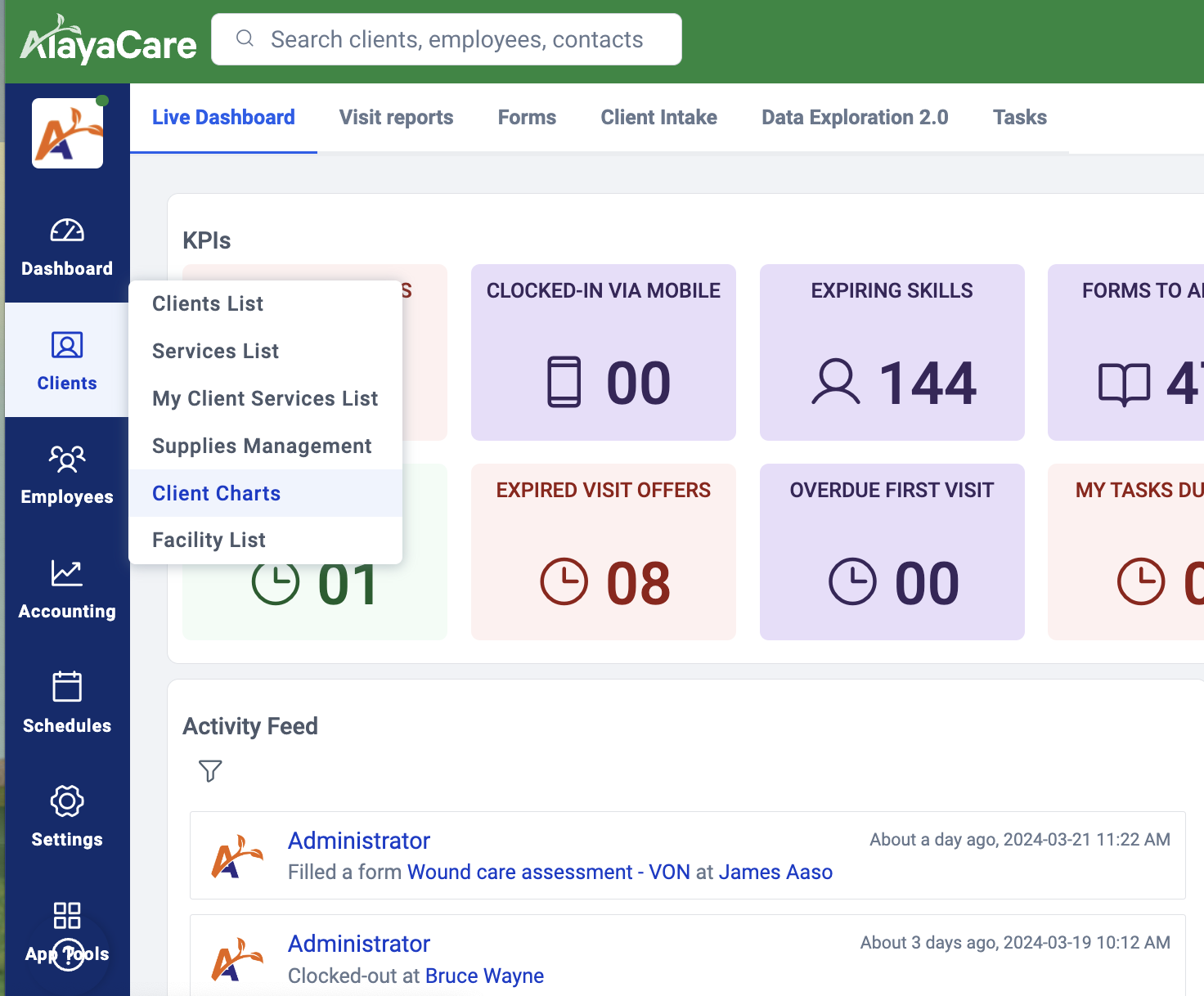Image resolution: width=1204 pixels, height=996 pixels.
Task: Click the App Tools grid icon
Action: (x=67, y=915)
